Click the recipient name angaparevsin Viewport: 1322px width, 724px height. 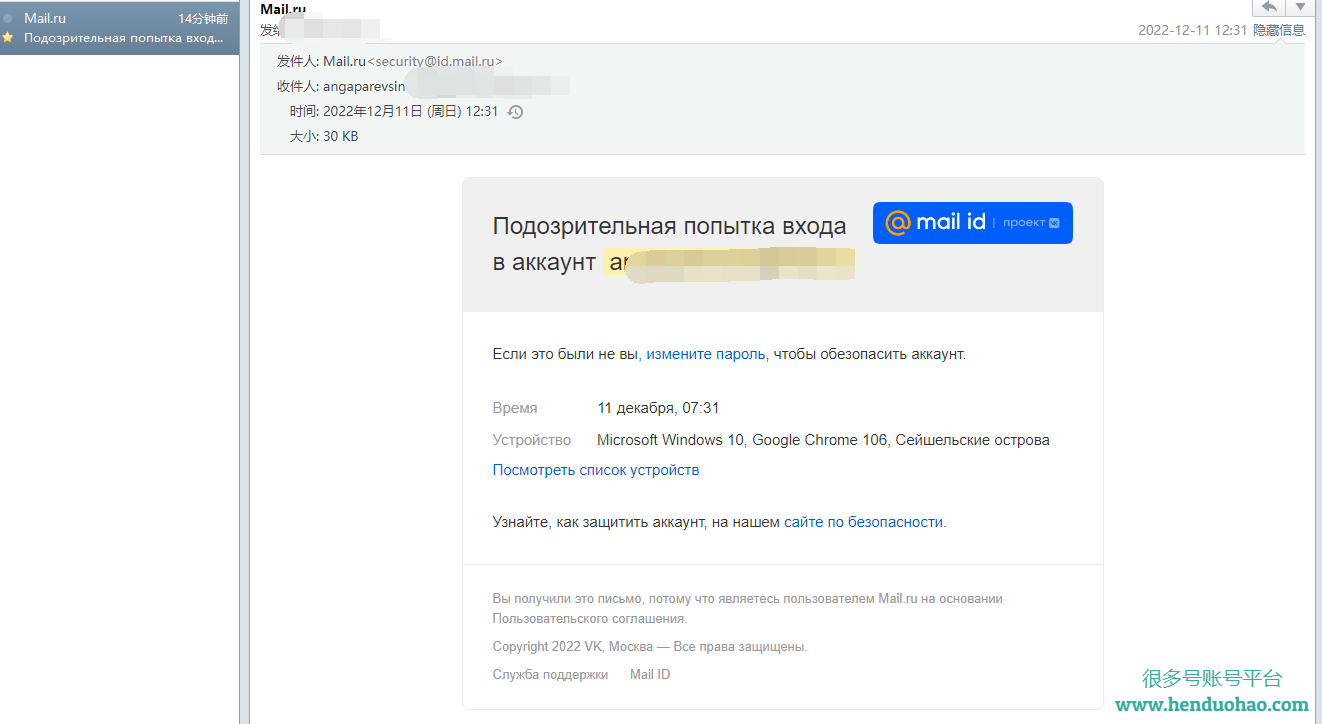[x=364, y=87]
